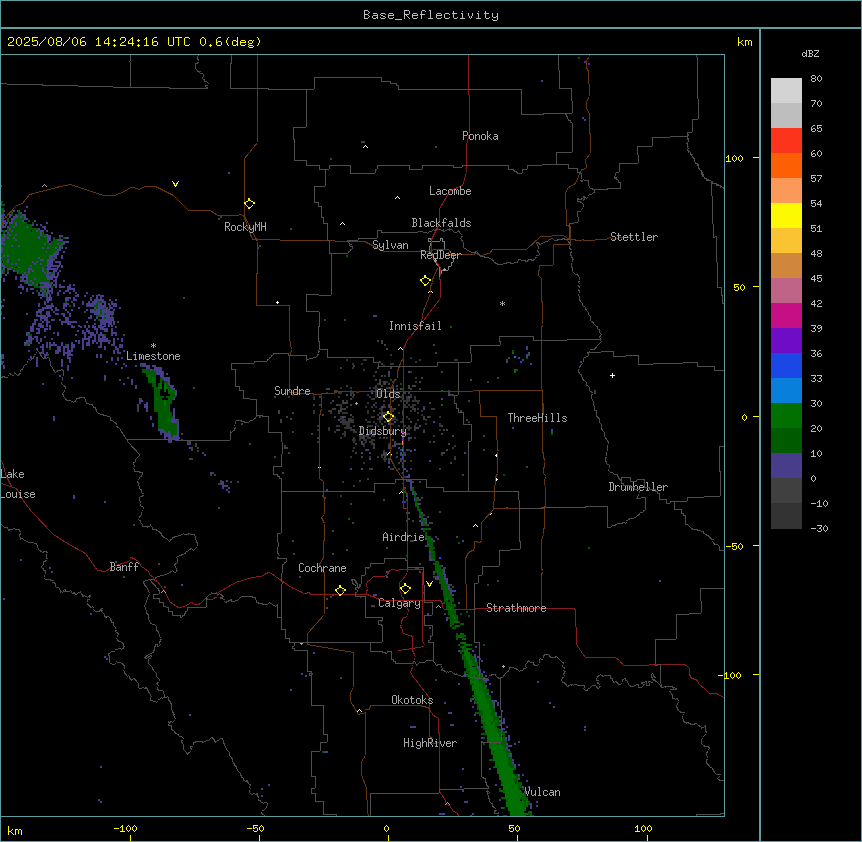Click the Ponoka city label

pos(480,136)
